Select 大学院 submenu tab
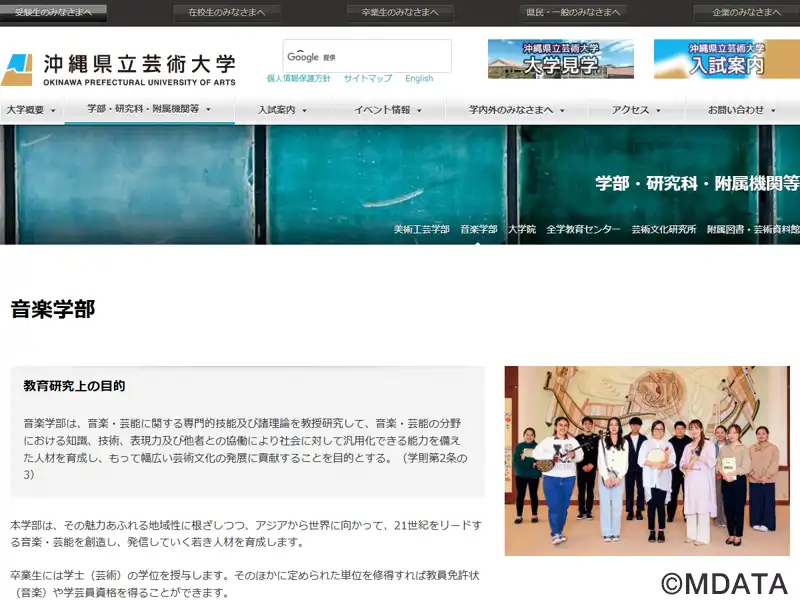Screen dimensions: 800x600 tap(521, 230)
